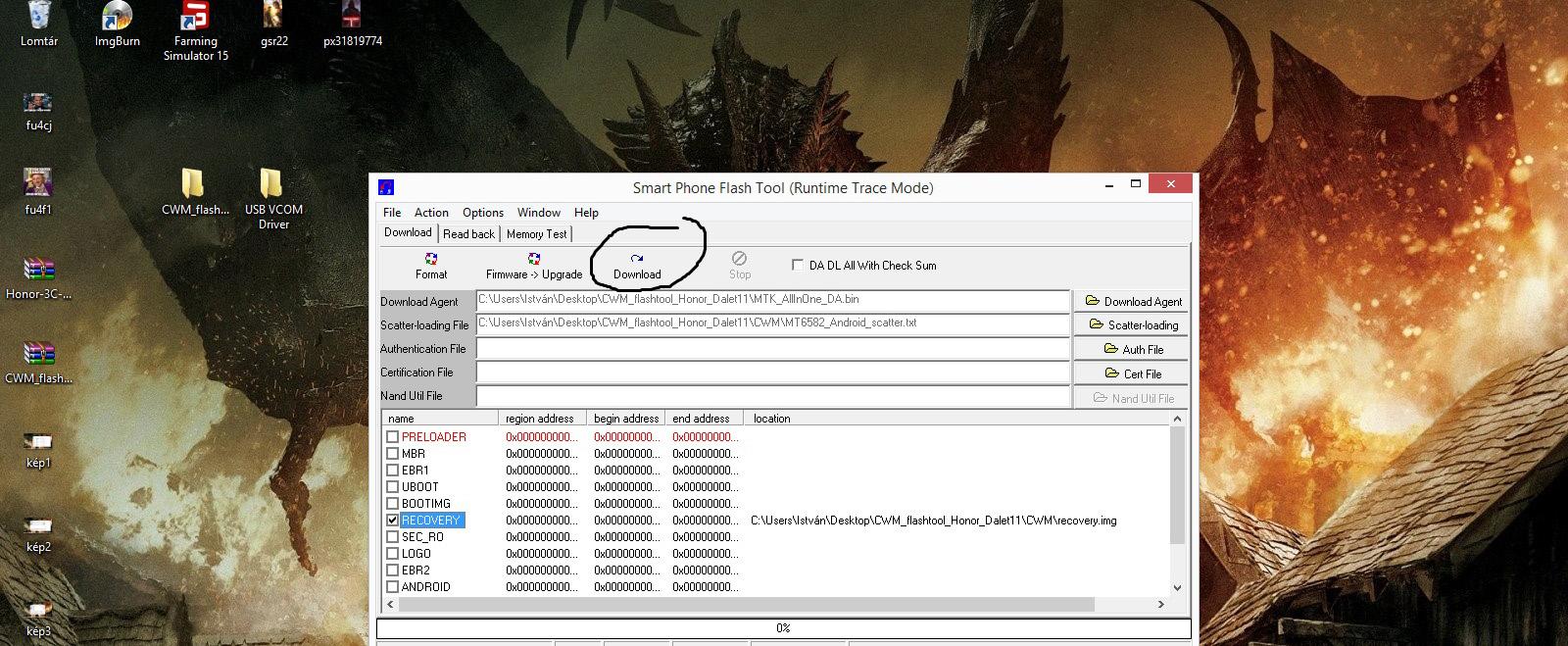Enable the ANDROID partition checkbox
Viewport: 1568px width, 646px height.
click(x=393, y=587)
